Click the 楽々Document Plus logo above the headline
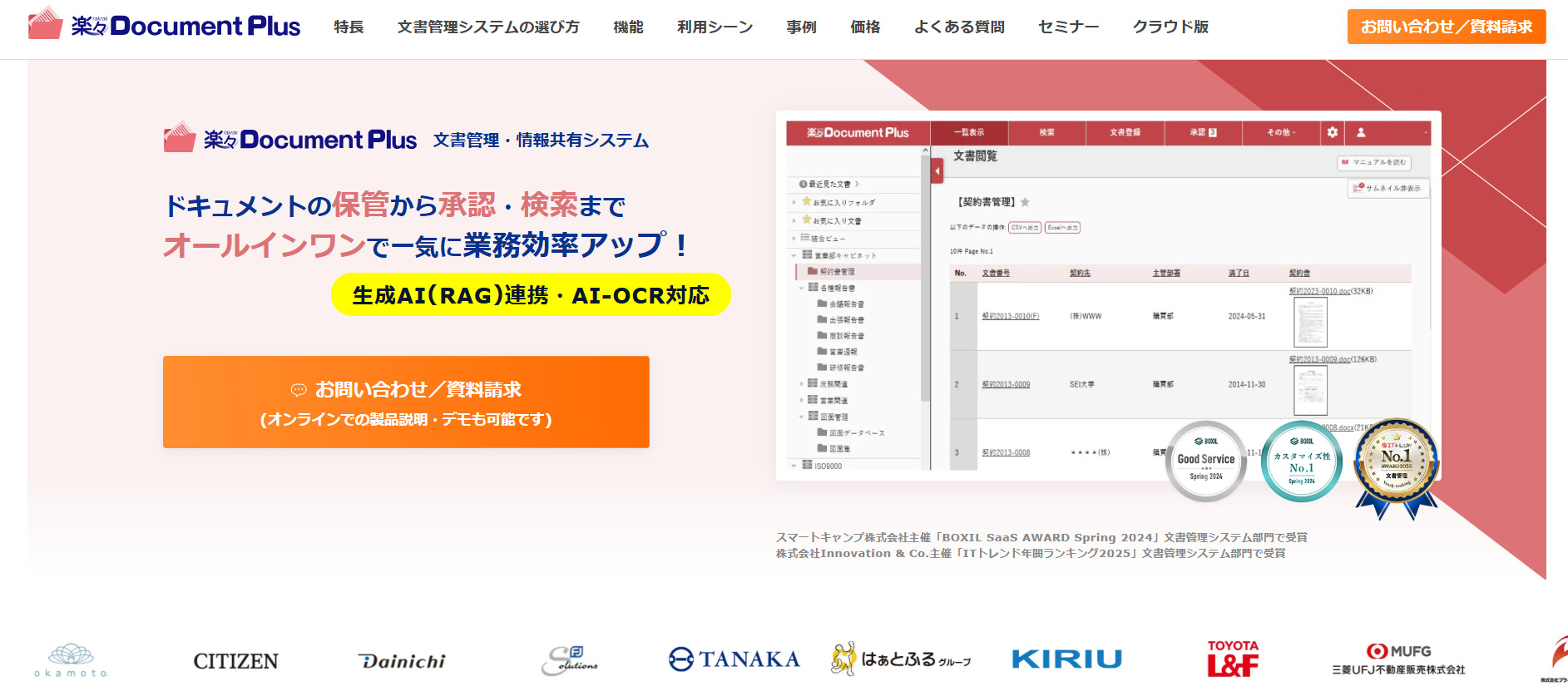1568x696 pixels. [x=290, y=138]
